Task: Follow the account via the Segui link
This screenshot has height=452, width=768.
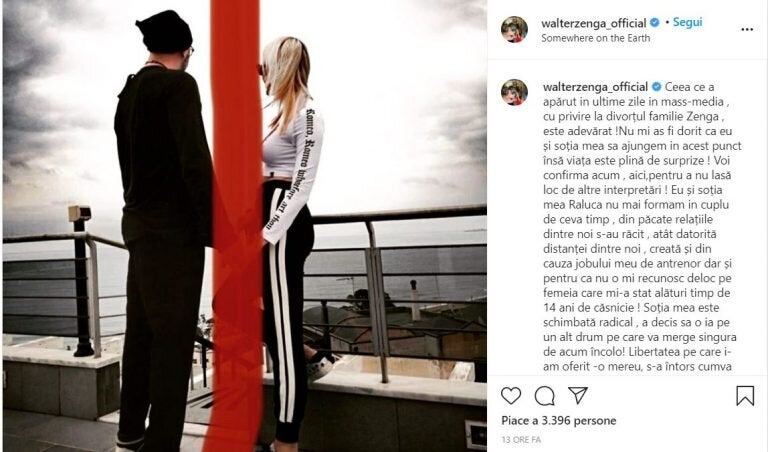Action: tap(687, 22)
